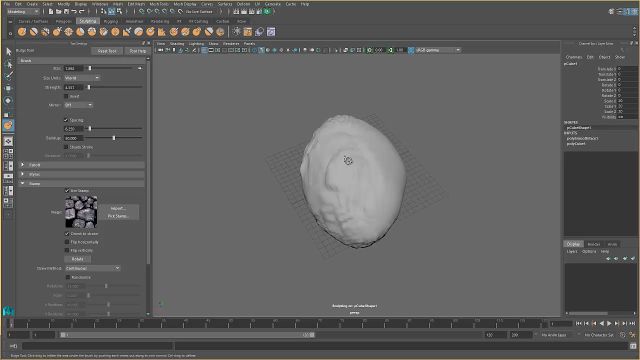This screenshot has height=360, width=640.
Task: Enable Flip vertically checkbox
Action: [67, 250]
